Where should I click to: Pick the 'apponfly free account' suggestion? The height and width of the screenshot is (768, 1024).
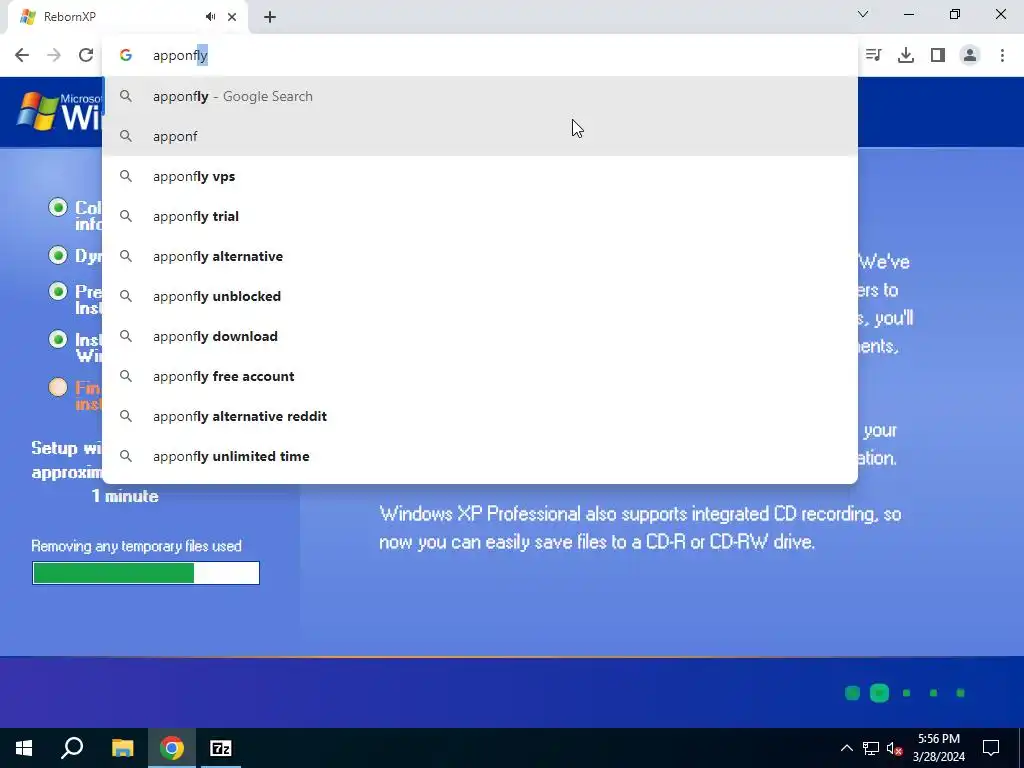coord(480,376)
